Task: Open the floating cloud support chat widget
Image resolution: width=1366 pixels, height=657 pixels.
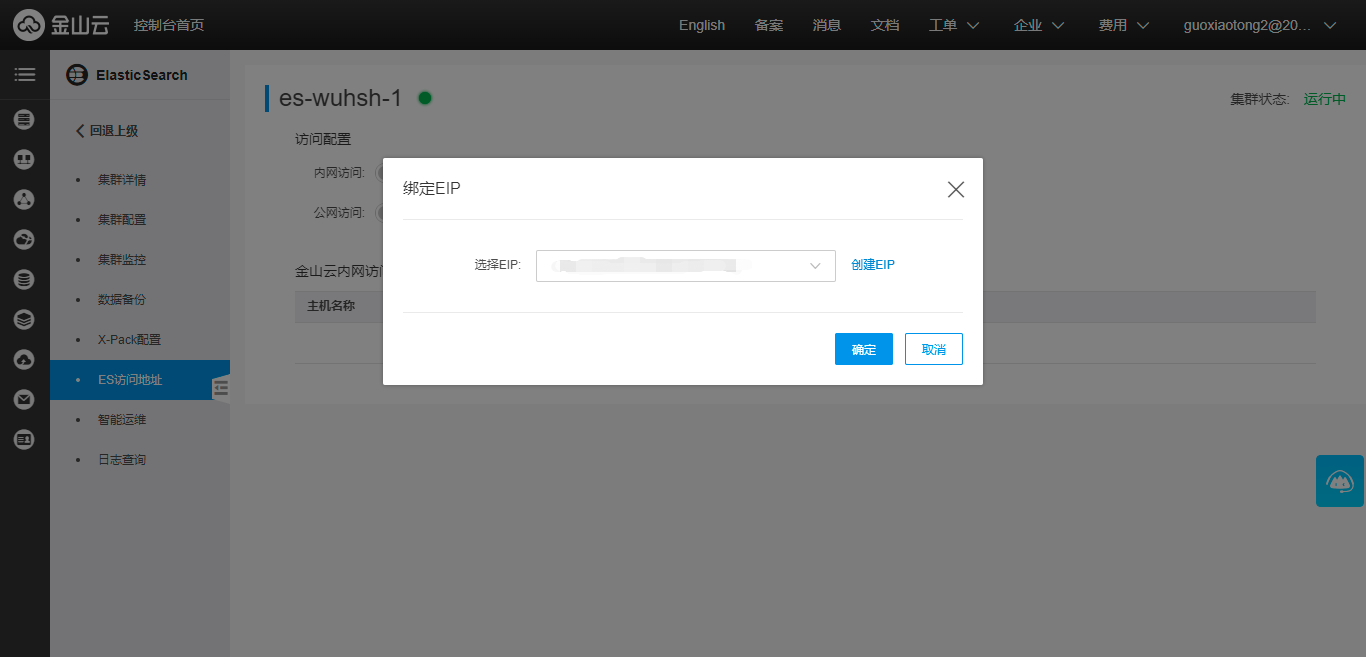Action: (1340, 481)
